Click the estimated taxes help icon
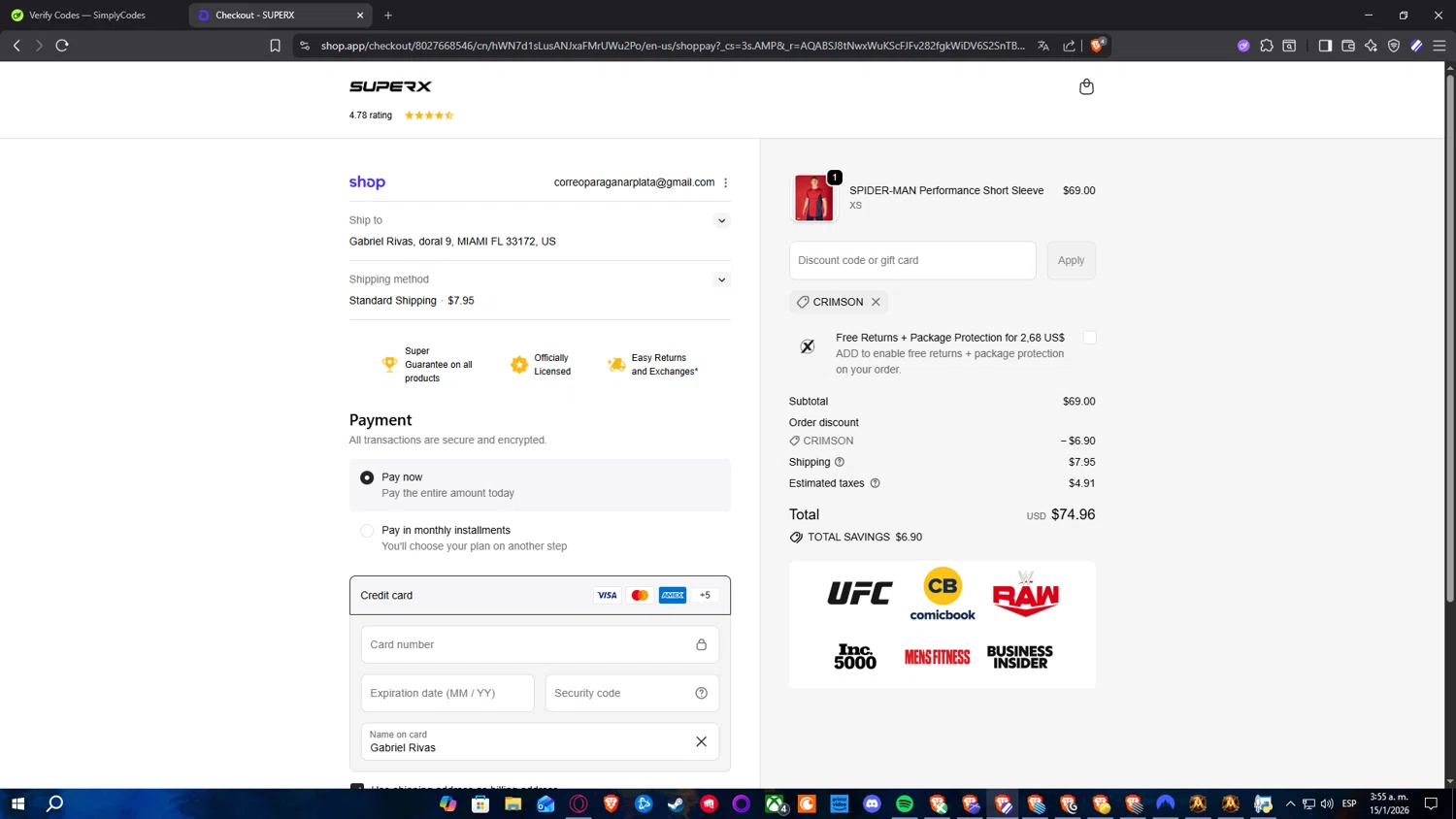Image resolution: width=1456 pixels, height=819 pixels. click(875, 483)
